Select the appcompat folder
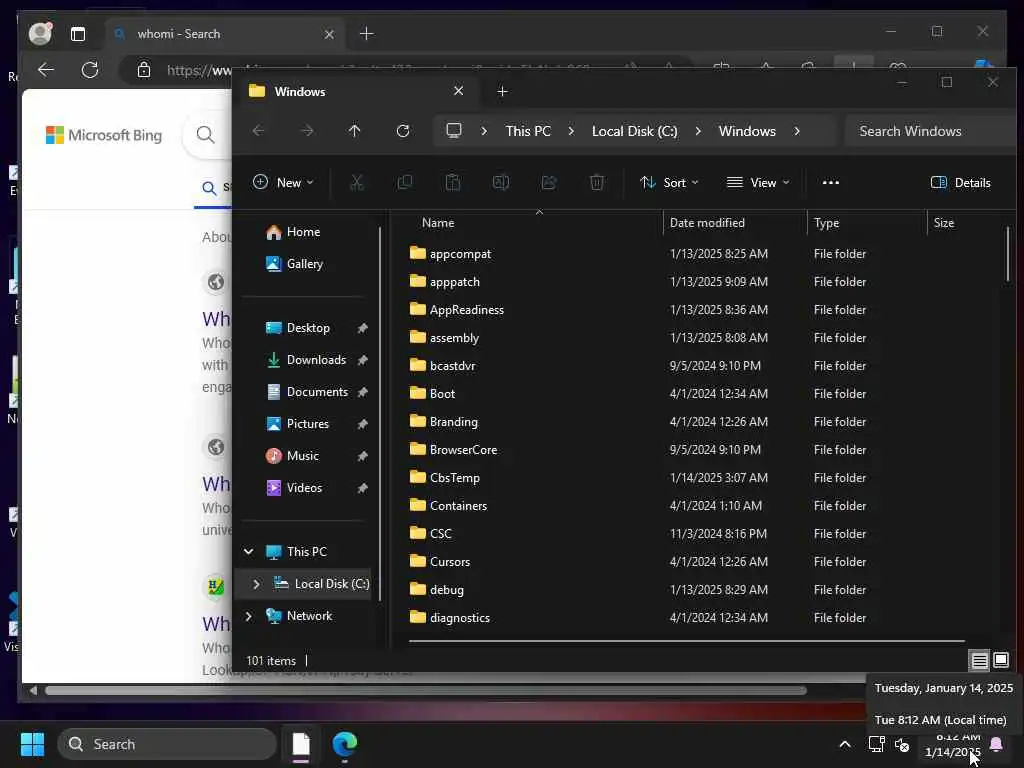1024x768 pixels. pos(460,254)
